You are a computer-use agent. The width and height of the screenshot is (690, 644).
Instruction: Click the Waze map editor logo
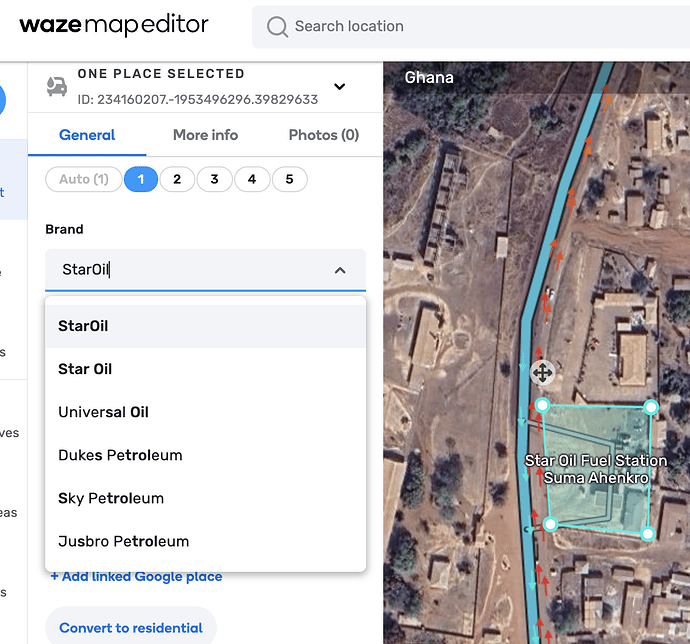pos(114,25)
